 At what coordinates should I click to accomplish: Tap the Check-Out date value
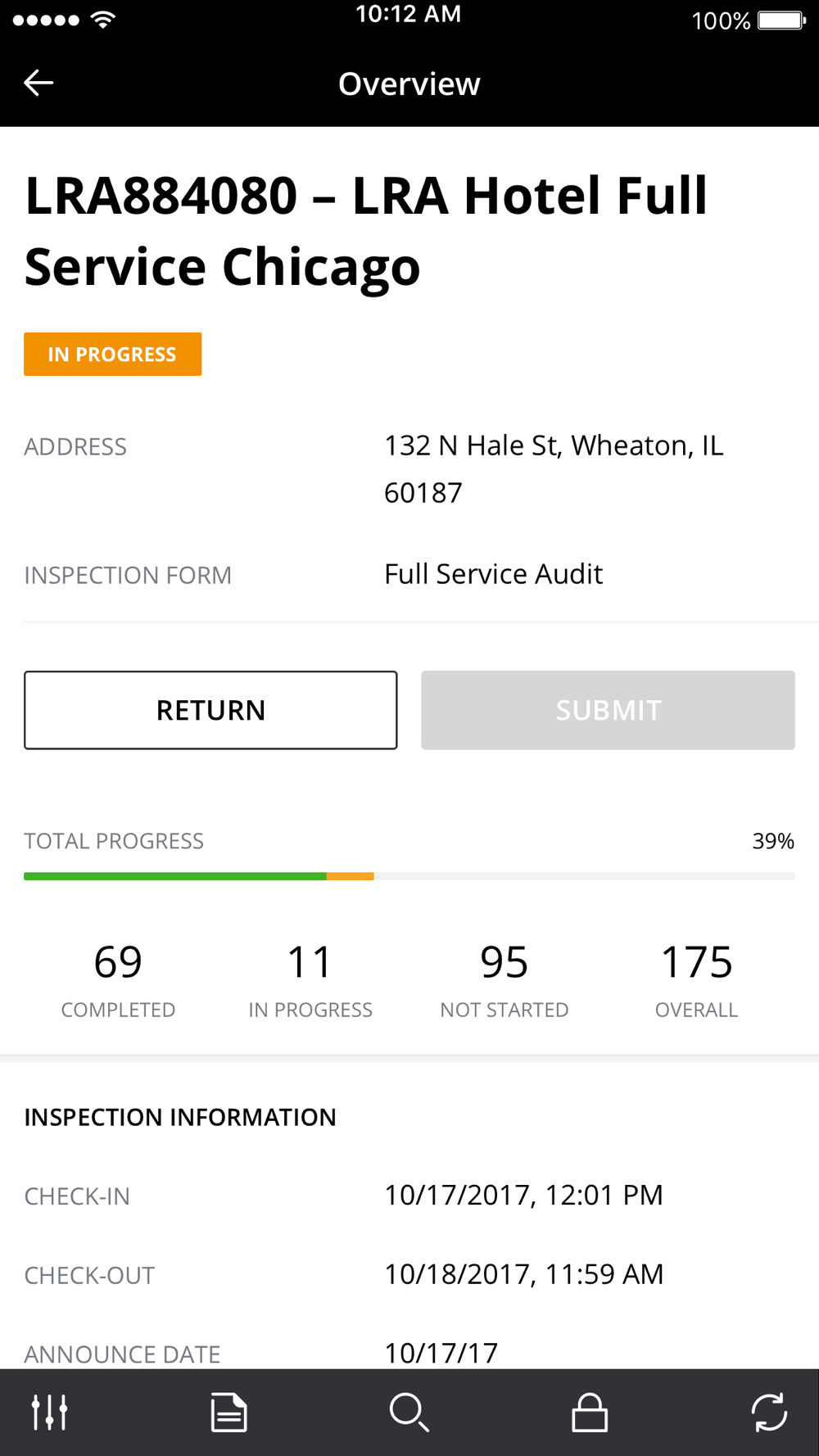524,1274
